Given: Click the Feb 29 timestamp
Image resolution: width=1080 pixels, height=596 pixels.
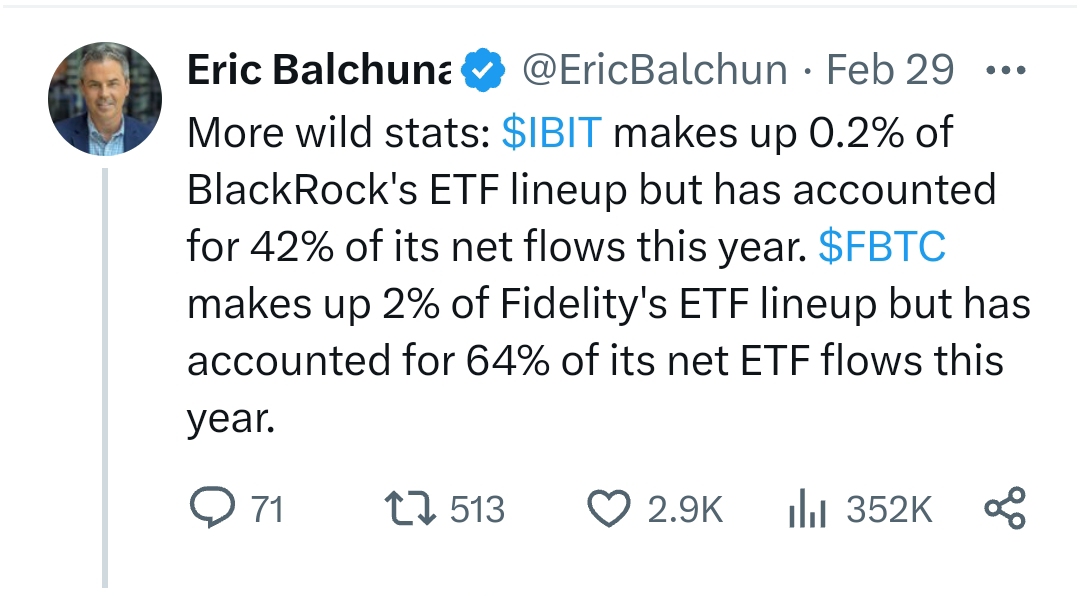Looking at the screenshot, I should coord(890,70).
